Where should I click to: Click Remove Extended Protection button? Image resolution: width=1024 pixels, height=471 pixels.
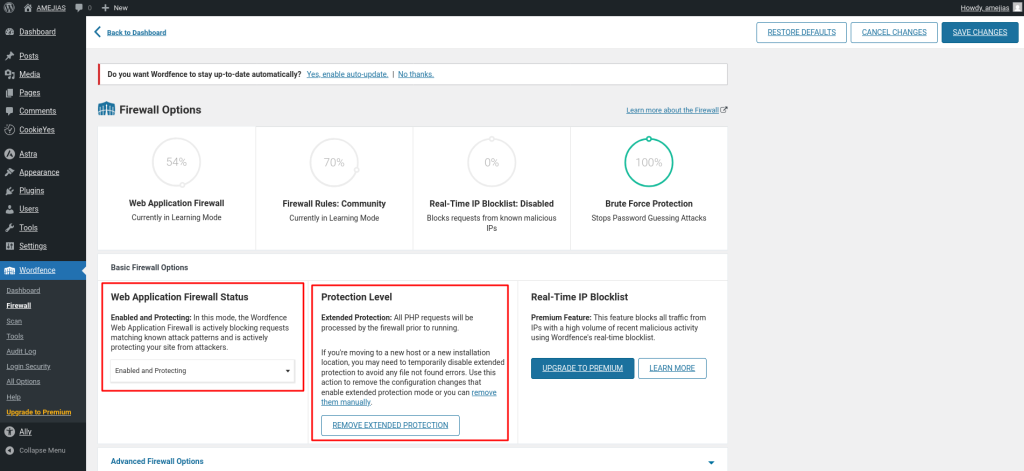[390, 426]
